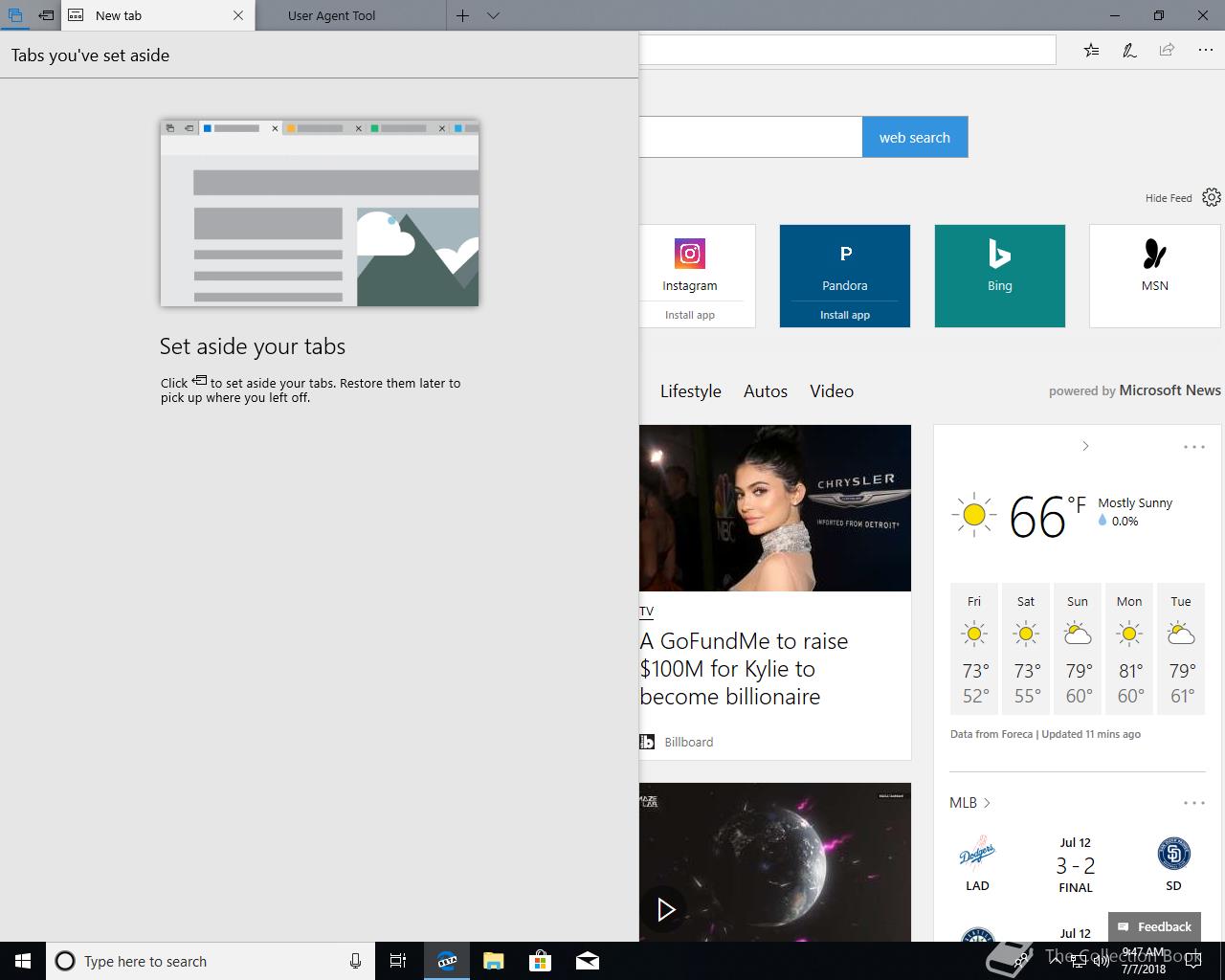Open Microsoft Store from taskbar
This screenshot has height=980, width=1225.
pyautogui.click(x=541, y=961)
